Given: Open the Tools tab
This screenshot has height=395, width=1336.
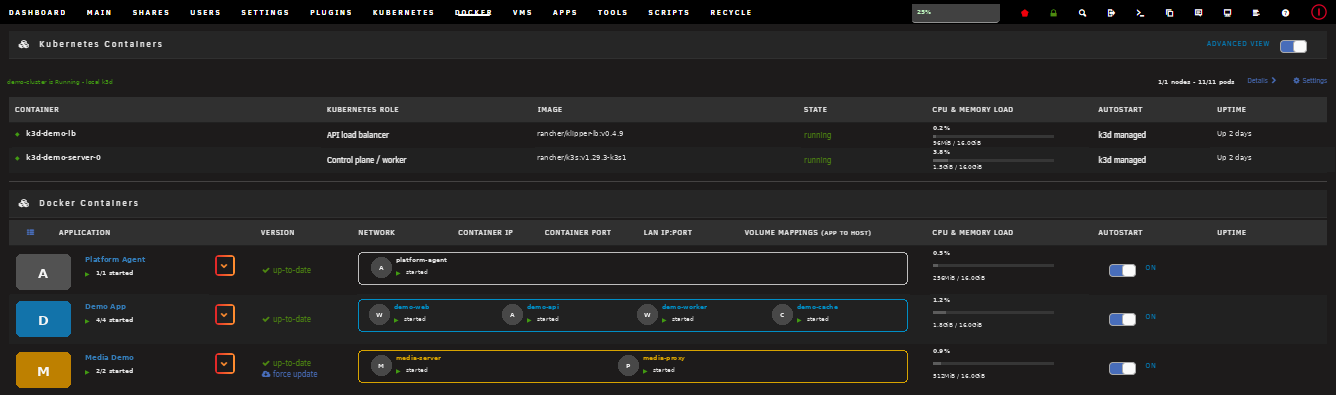Looking at the screenshot, I should (613, 13).
